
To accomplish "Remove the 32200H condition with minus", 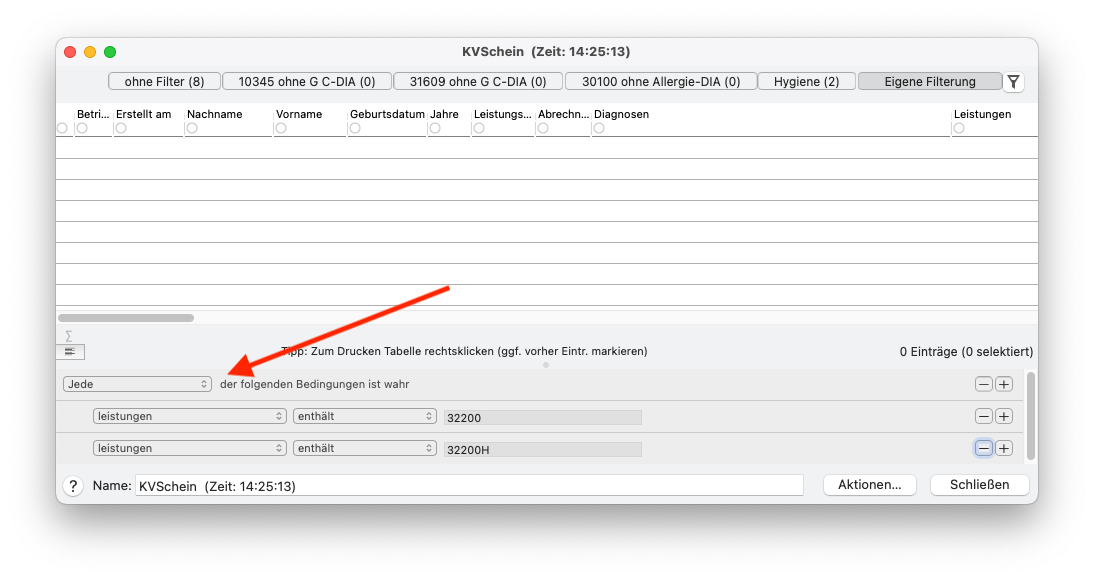I will click(984, 448).
